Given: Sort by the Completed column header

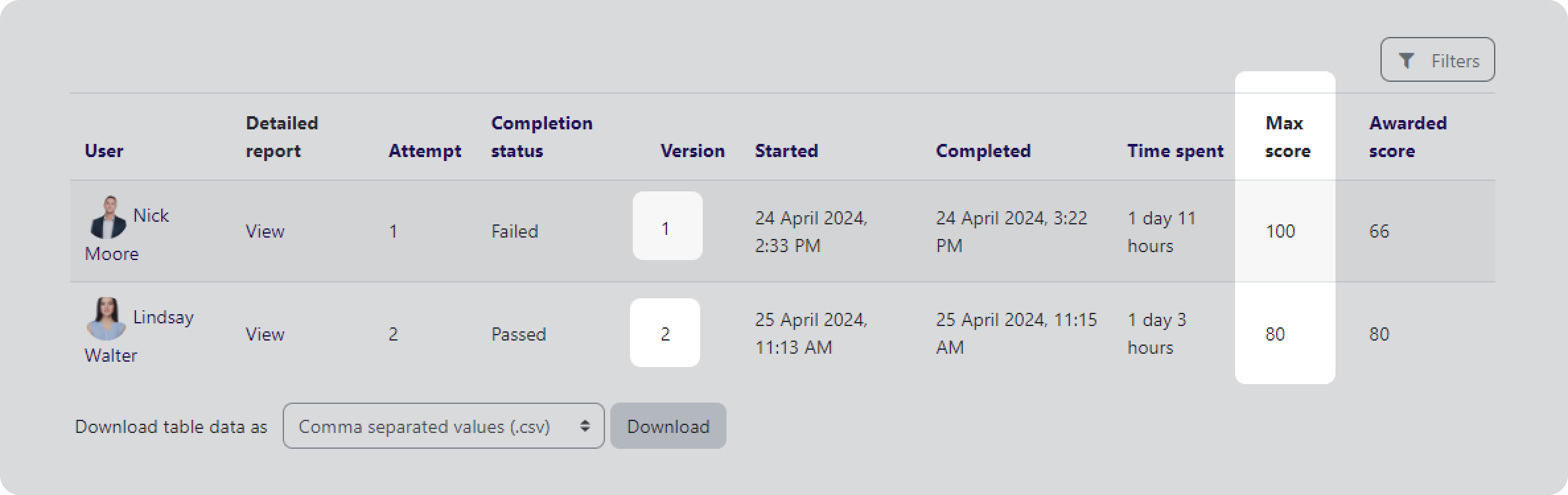Looking at the screenshot, I should tap(982, 151).
